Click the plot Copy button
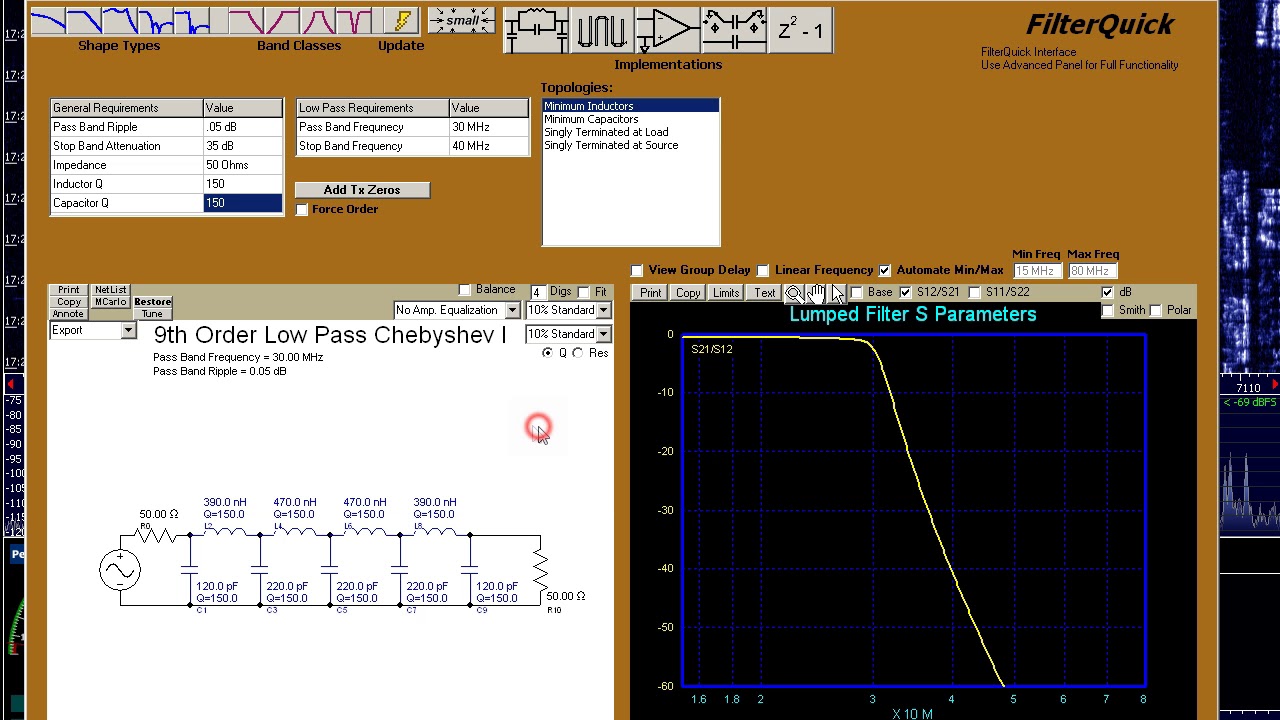 point(688,293)
